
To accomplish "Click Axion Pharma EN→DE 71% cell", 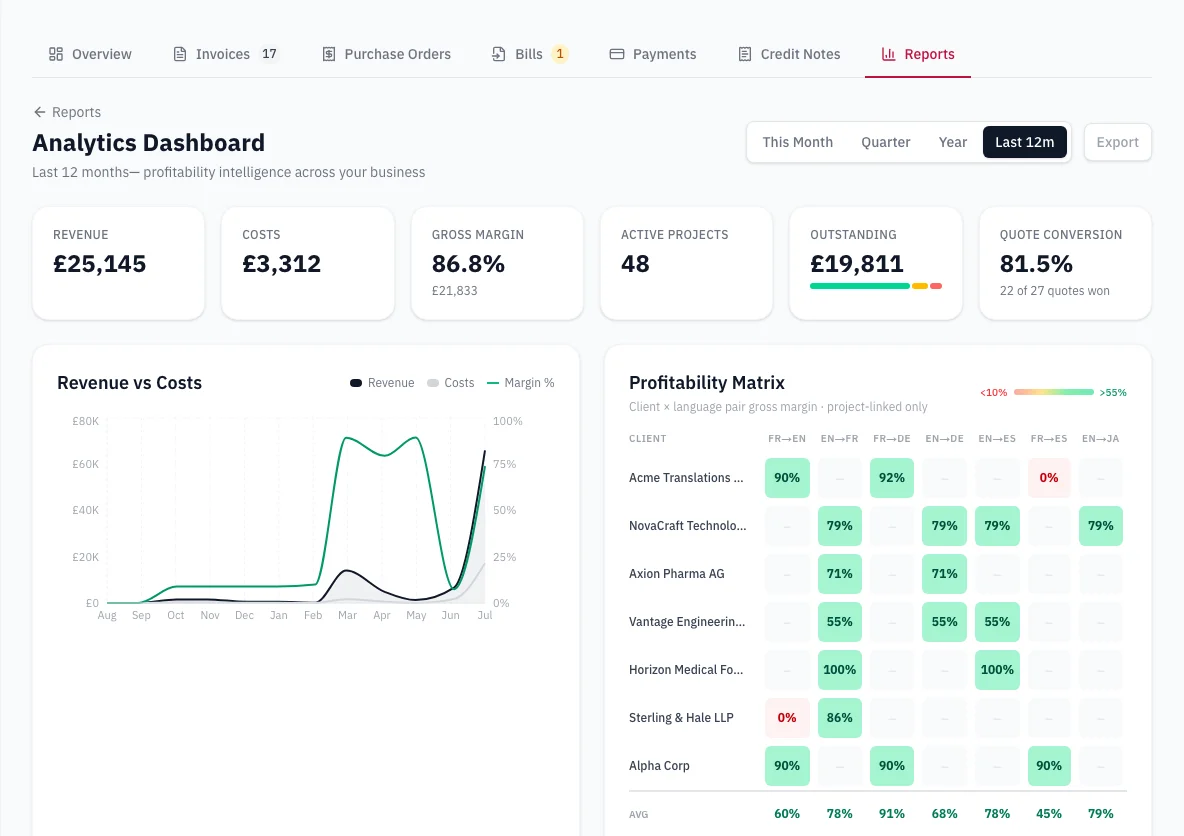I will click(945, 574).
